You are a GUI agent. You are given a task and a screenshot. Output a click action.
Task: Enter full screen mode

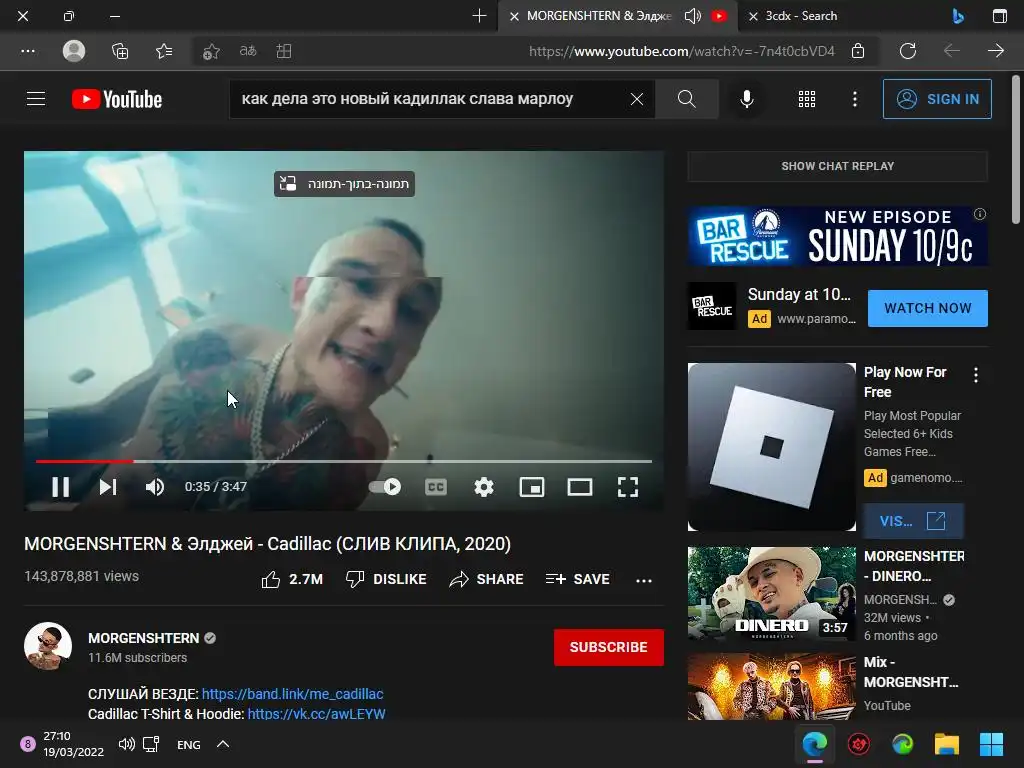click(x=628, y=487)
